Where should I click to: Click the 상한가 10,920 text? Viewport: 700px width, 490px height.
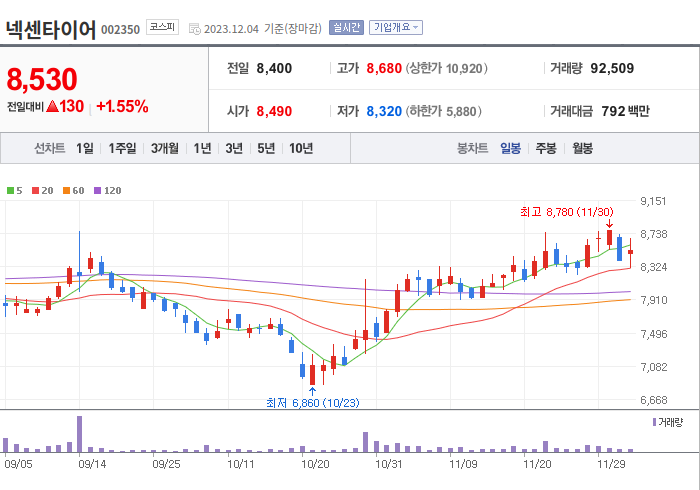[447, 68]
